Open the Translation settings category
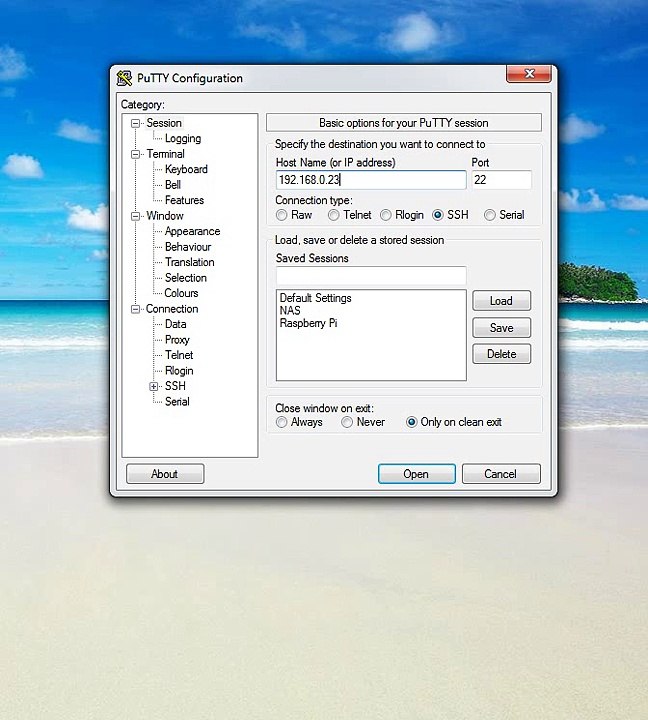 (x=190, y=262)
